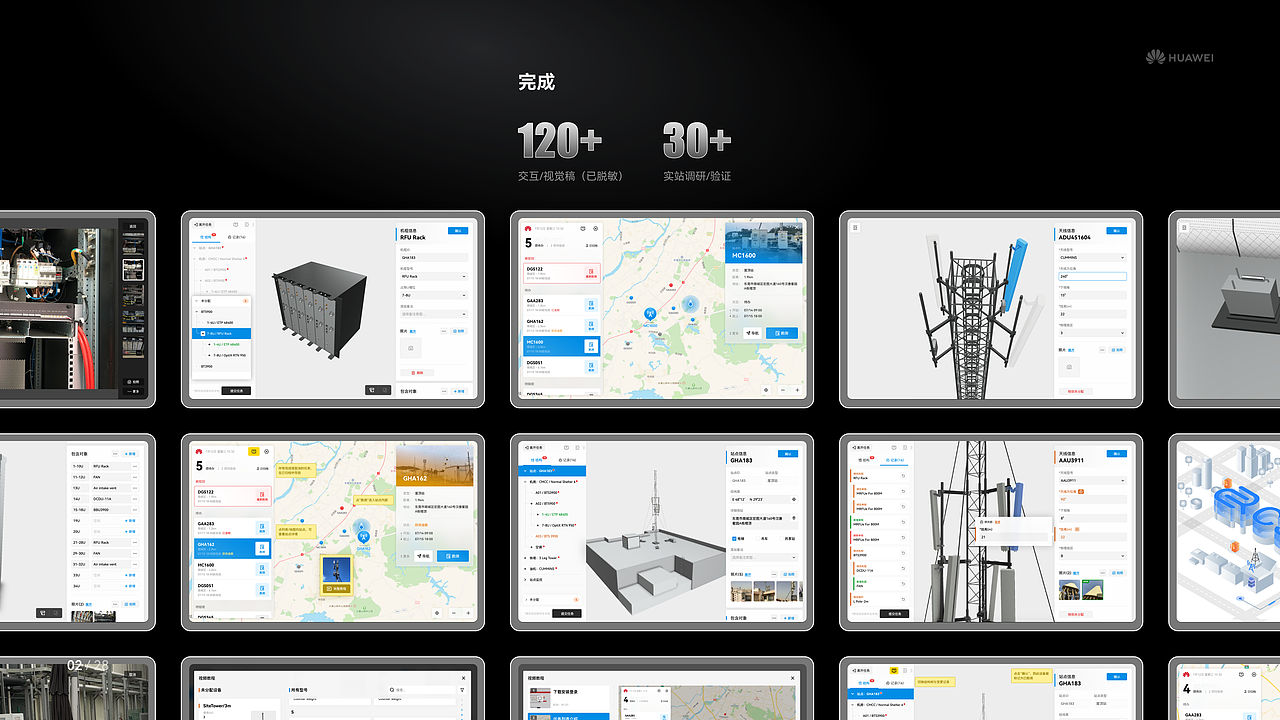Open remark dropdown in RFU Rack panel
This screenshot has height=720, width=1280.
coord(434,314)
